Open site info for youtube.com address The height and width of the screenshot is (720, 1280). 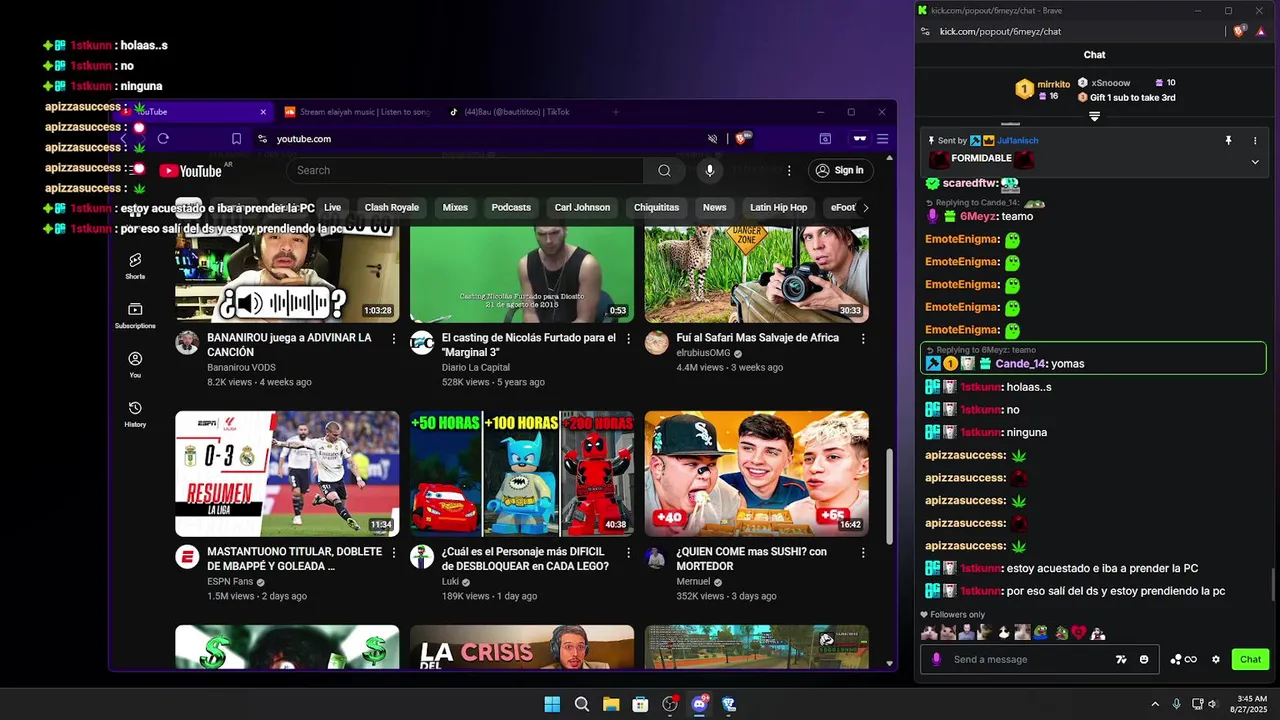point(262,139)
